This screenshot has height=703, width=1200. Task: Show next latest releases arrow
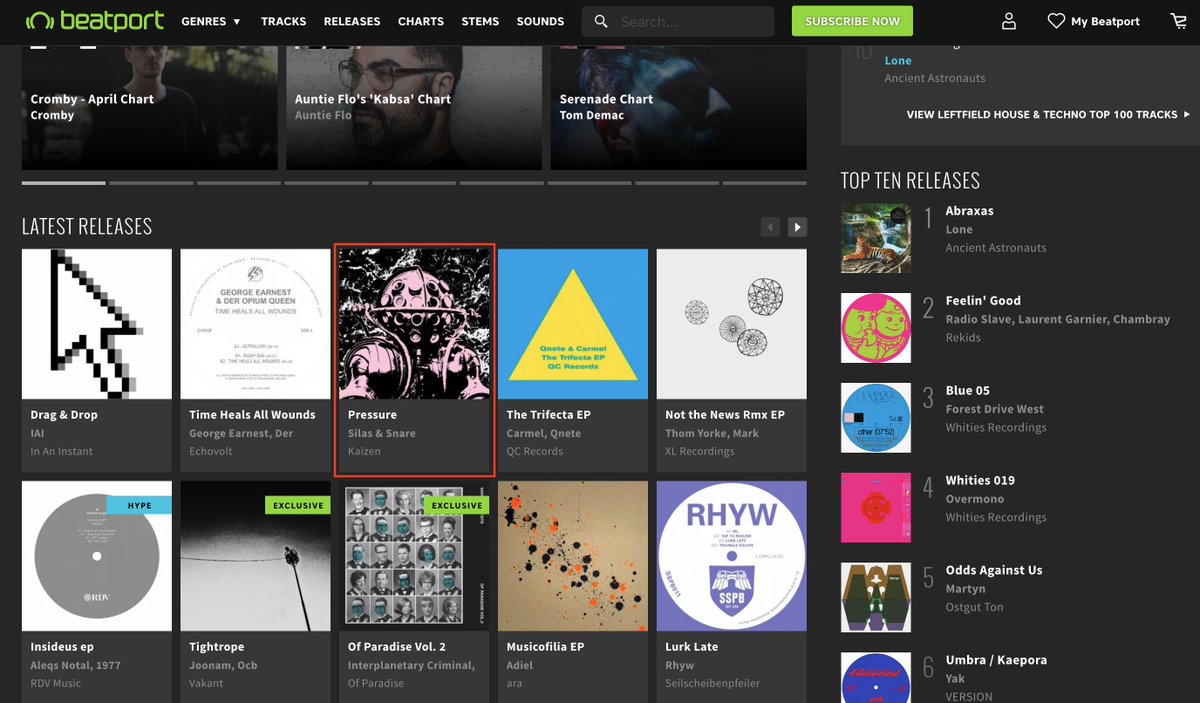coord(797,227)
